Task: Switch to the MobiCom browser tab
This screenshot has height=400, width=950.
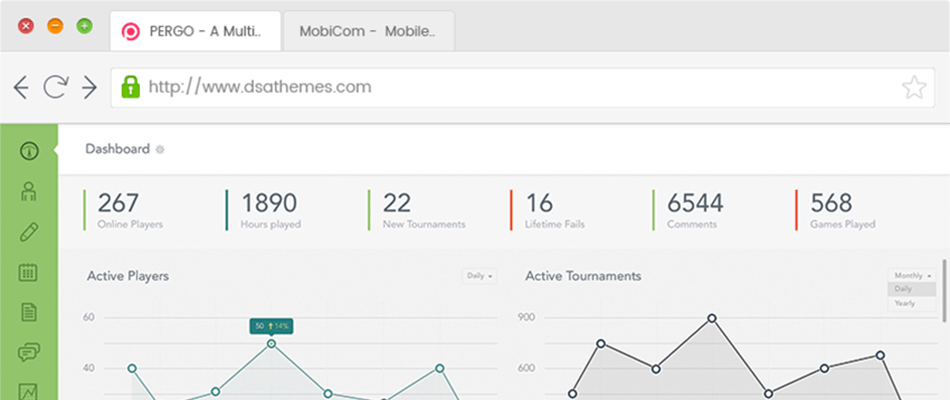Action: pos(368,30)
